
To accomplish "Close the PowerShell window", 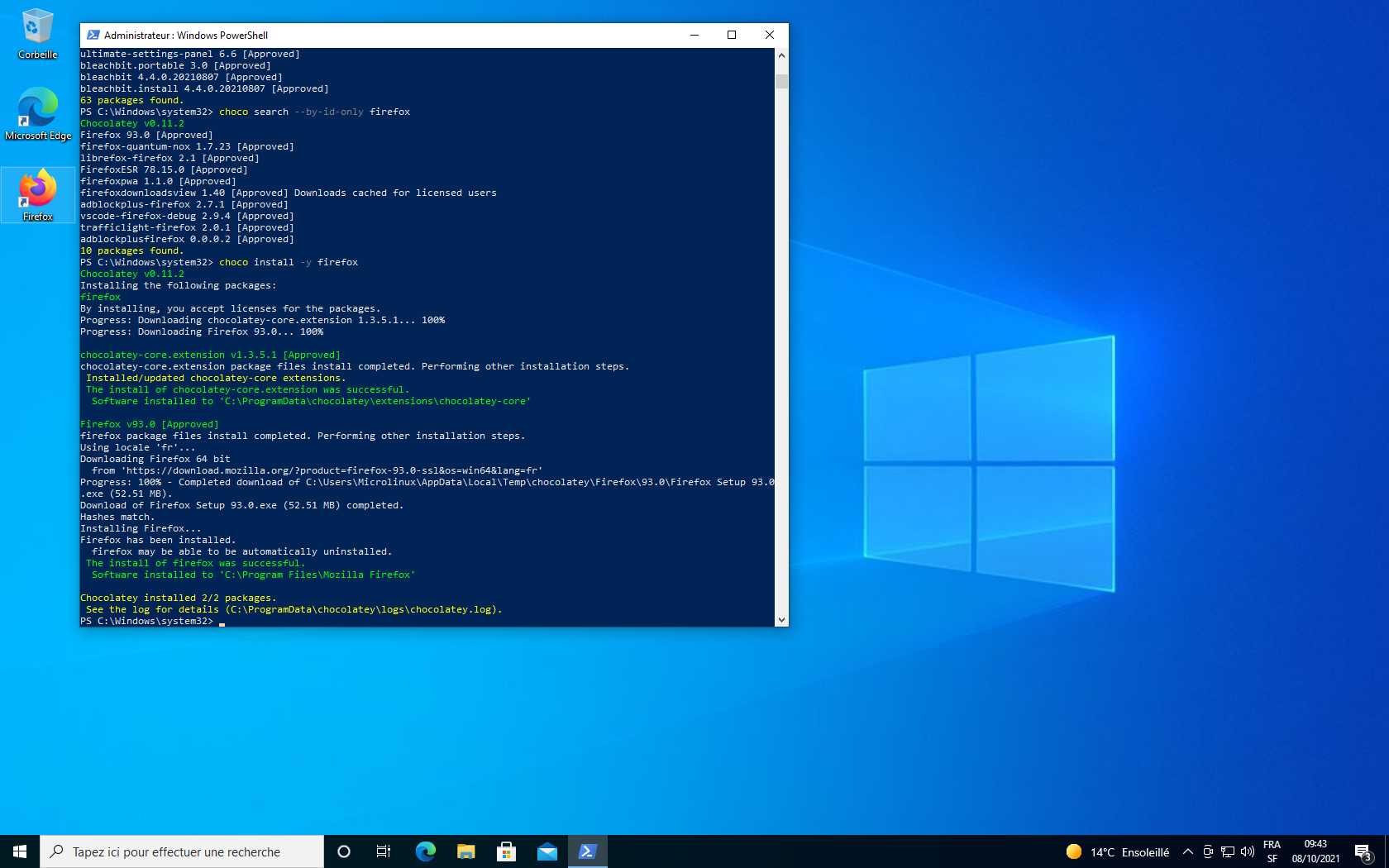I will (x=770, y=35).
